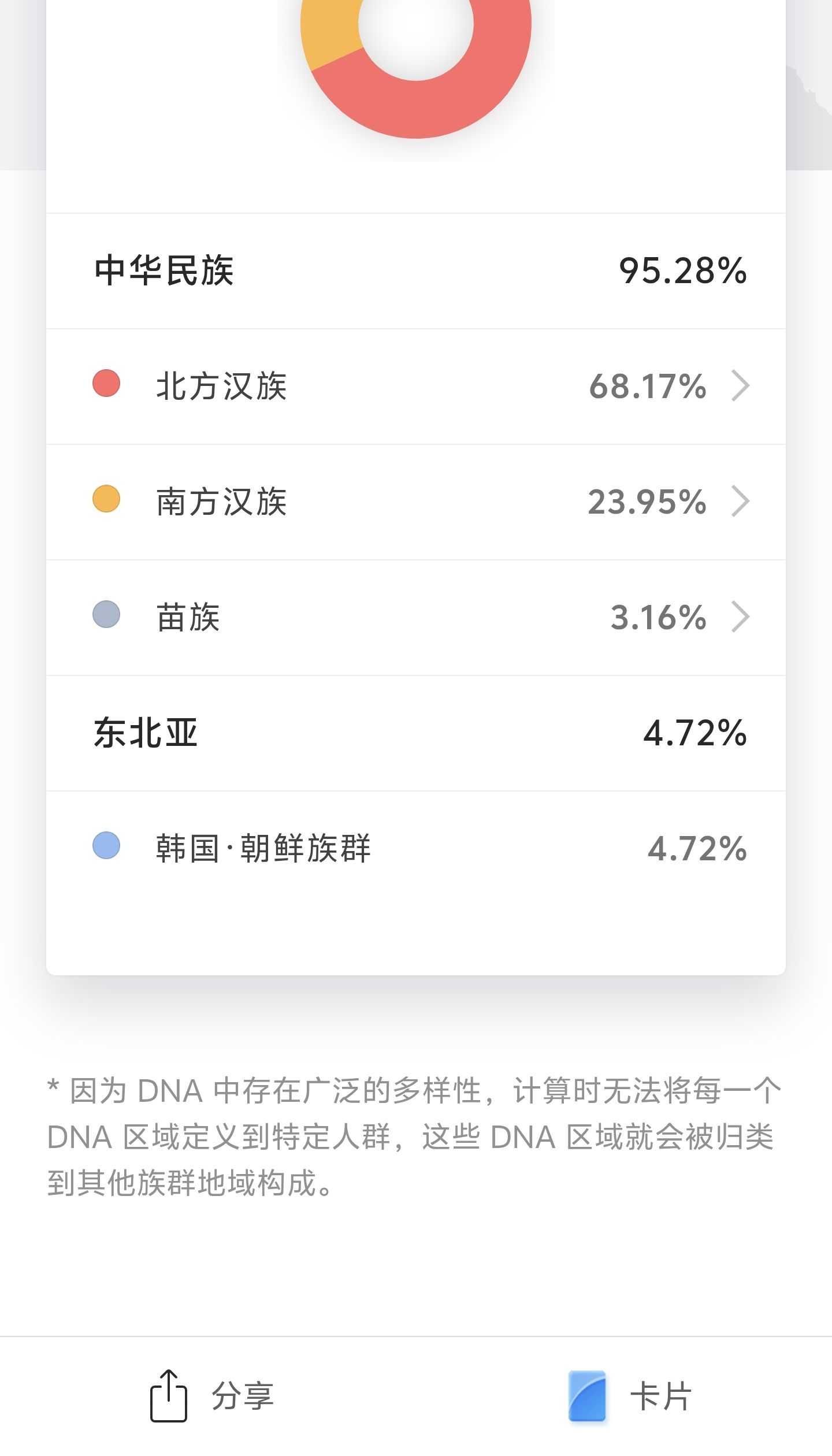Click the gray 苗族 color dot
This screenshot has height=1456, width=832.
pos(106,614)
